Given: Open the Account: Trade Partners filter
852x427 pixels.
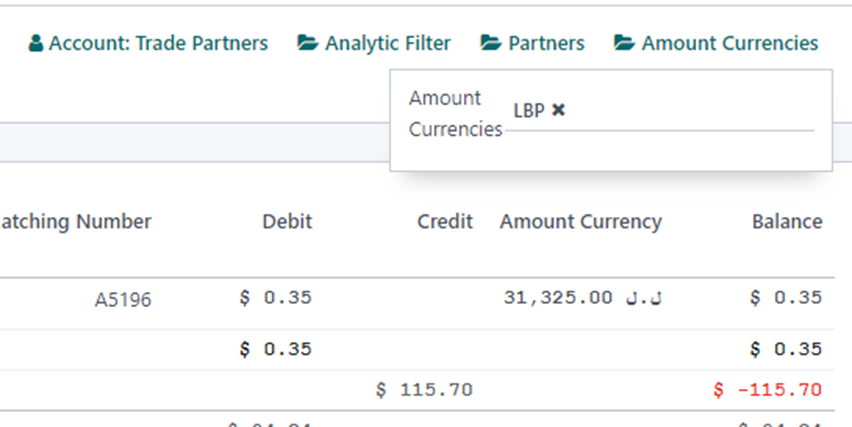Looking at the screenshot, I should [x=148, y=43].
